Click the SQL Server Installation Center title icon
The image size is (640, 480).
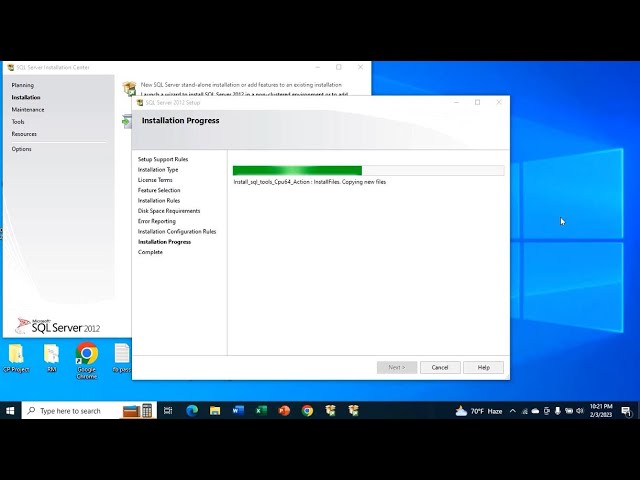point(11,67)
